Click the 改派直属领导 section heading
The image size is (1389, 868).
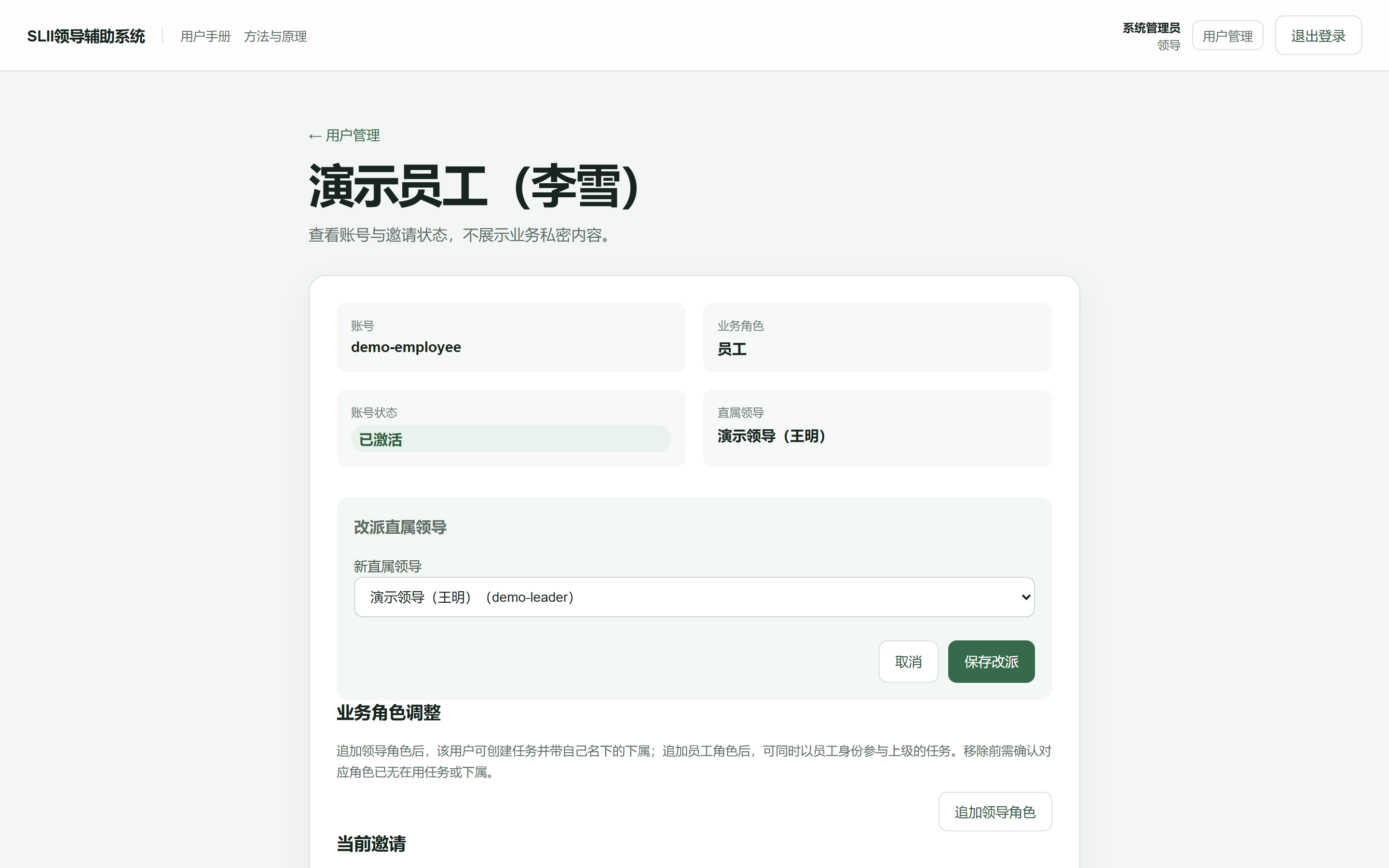(400, 527)
